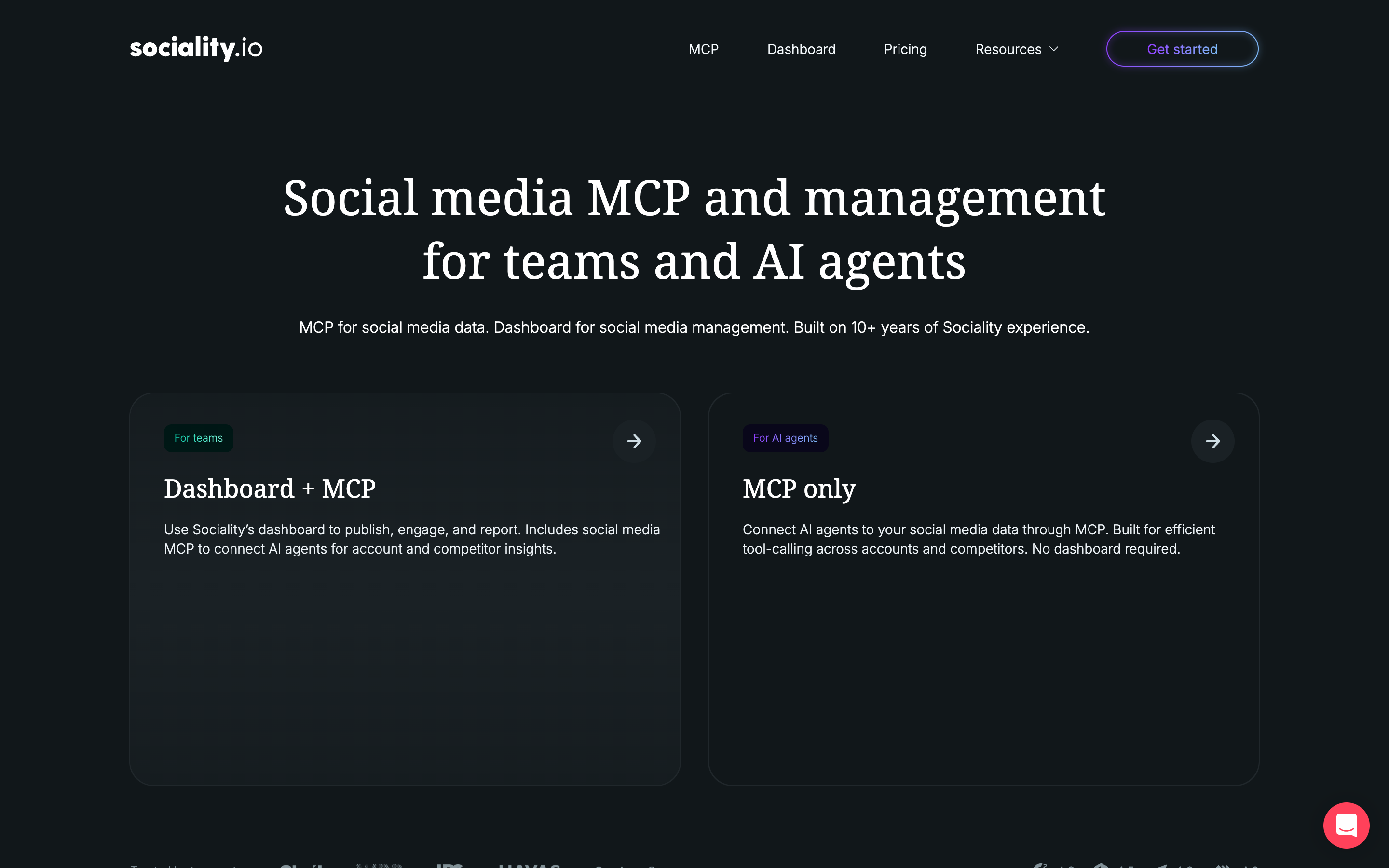Click the arrow on MCP only card
This screenshot has width=1389, height=868.
click(x=1212, y=441)
